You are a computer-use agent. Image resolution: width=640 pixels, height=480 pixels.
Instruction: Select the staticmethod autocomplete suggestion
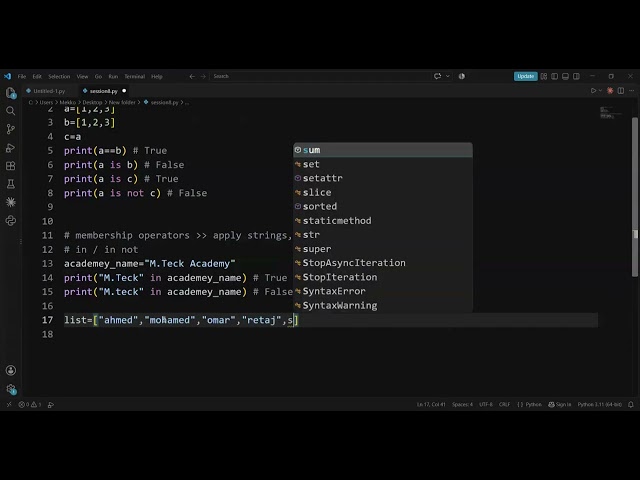coord(383,220)
